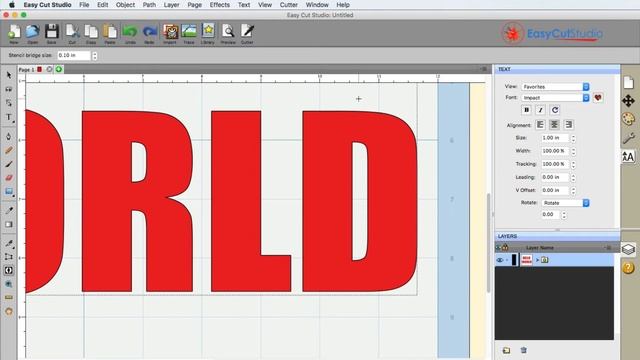Open the Import toolbar icon
Screen dimensions: 640x360
click(170, 33)
